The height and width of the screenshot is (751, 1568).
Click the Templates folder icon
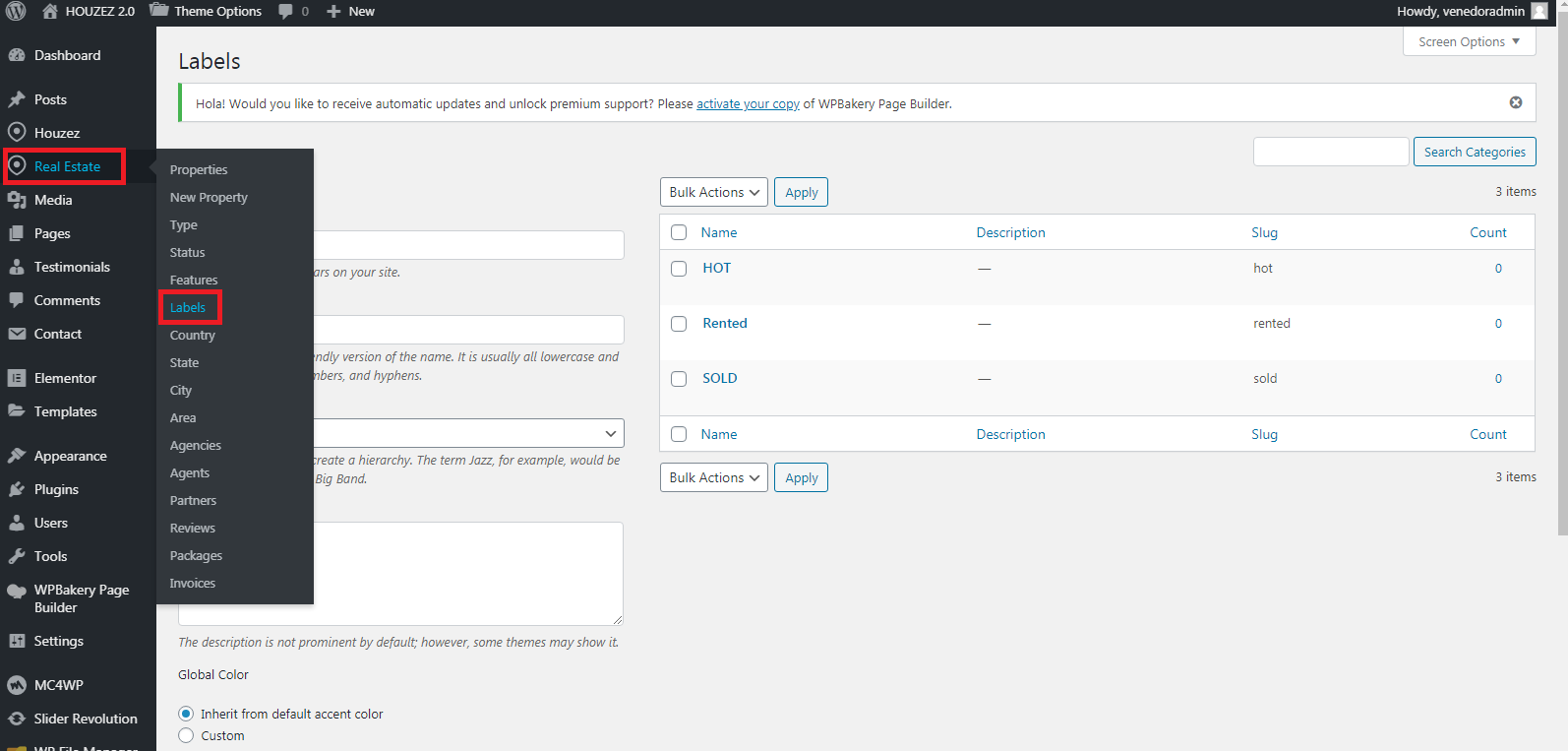pyautogui.click(x=17, y=411)
